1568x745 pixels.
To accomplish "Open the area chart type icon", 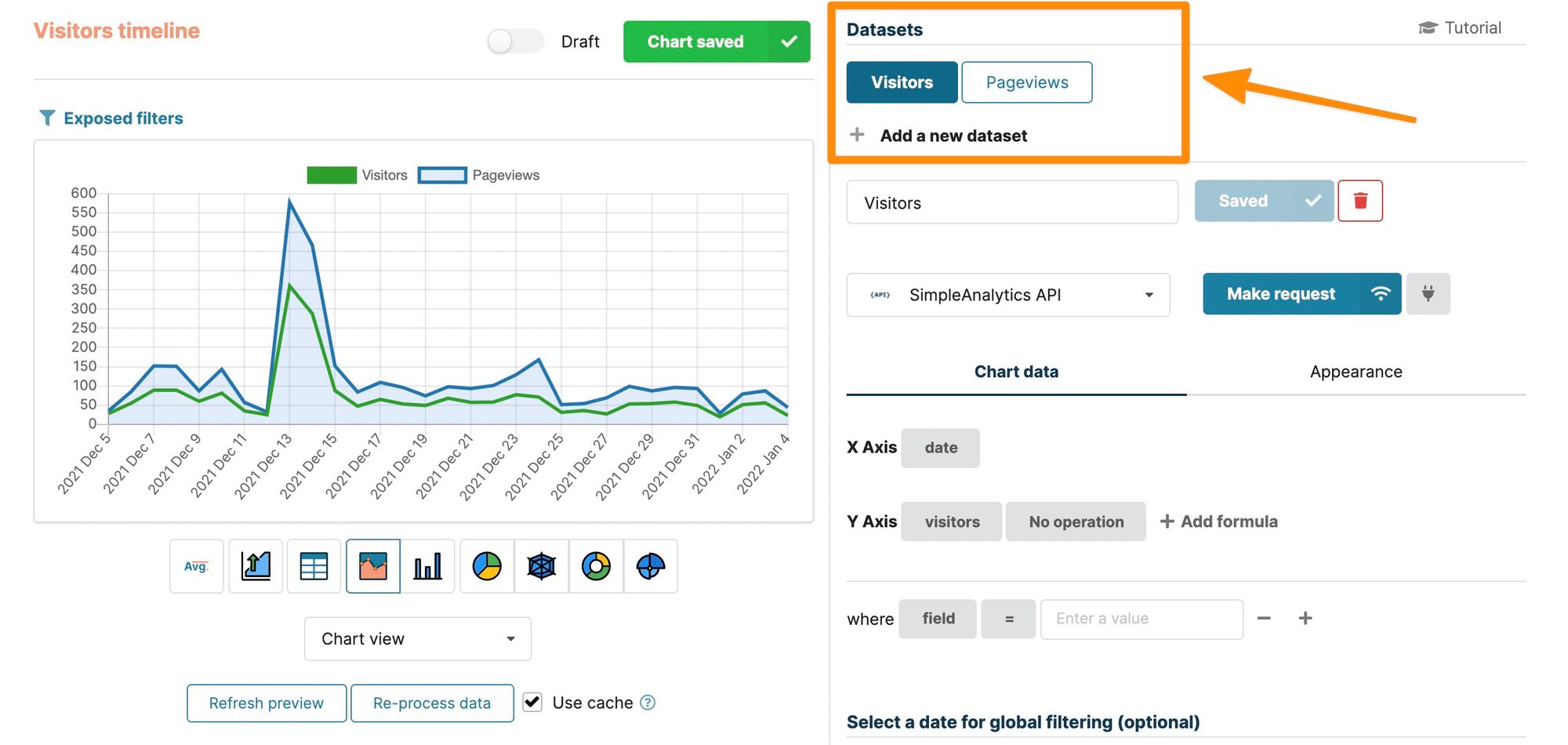I will [372, 566].
